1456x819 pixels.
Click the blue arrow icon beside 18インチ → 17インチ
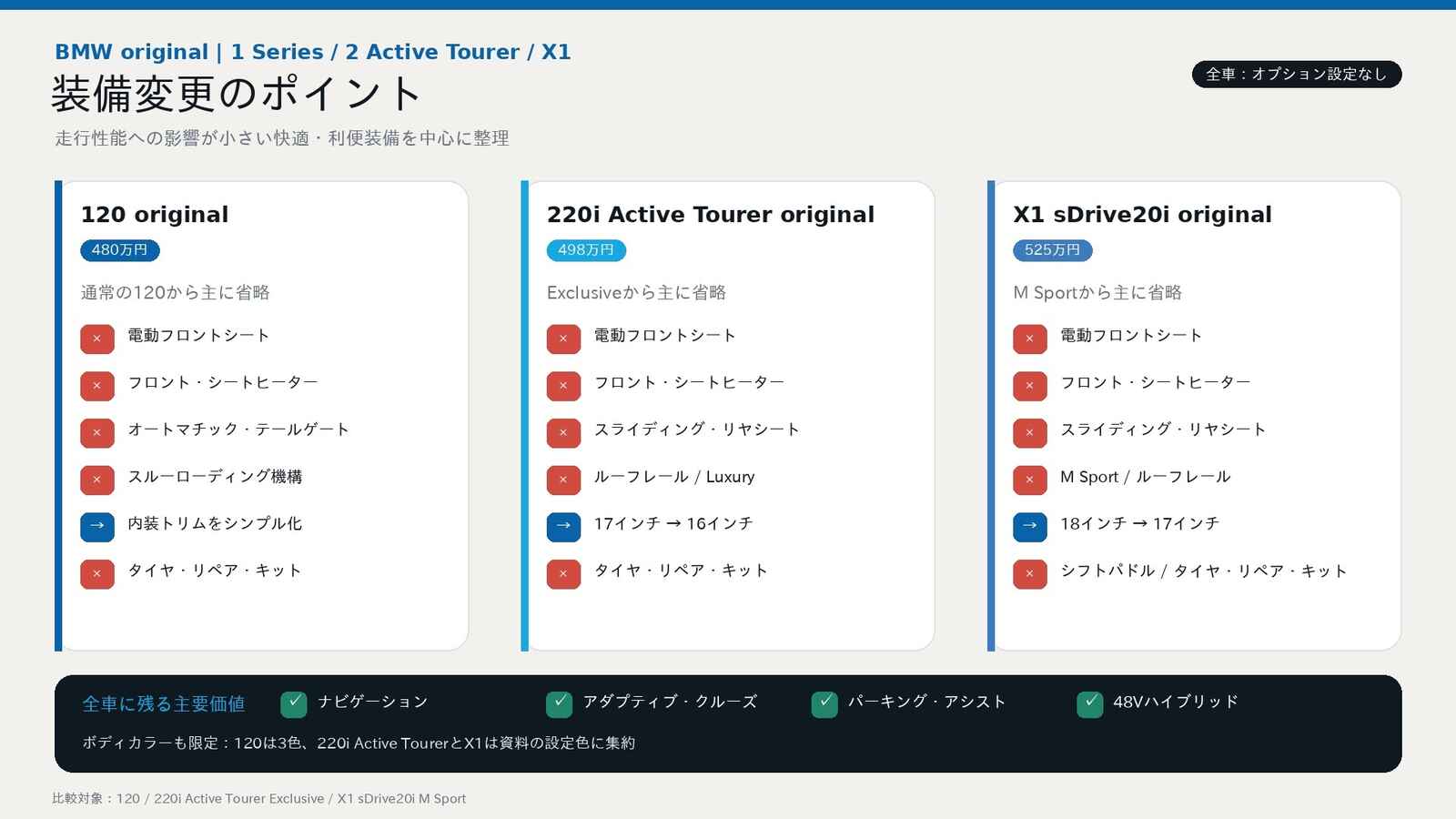click(x=1030, y=527)
